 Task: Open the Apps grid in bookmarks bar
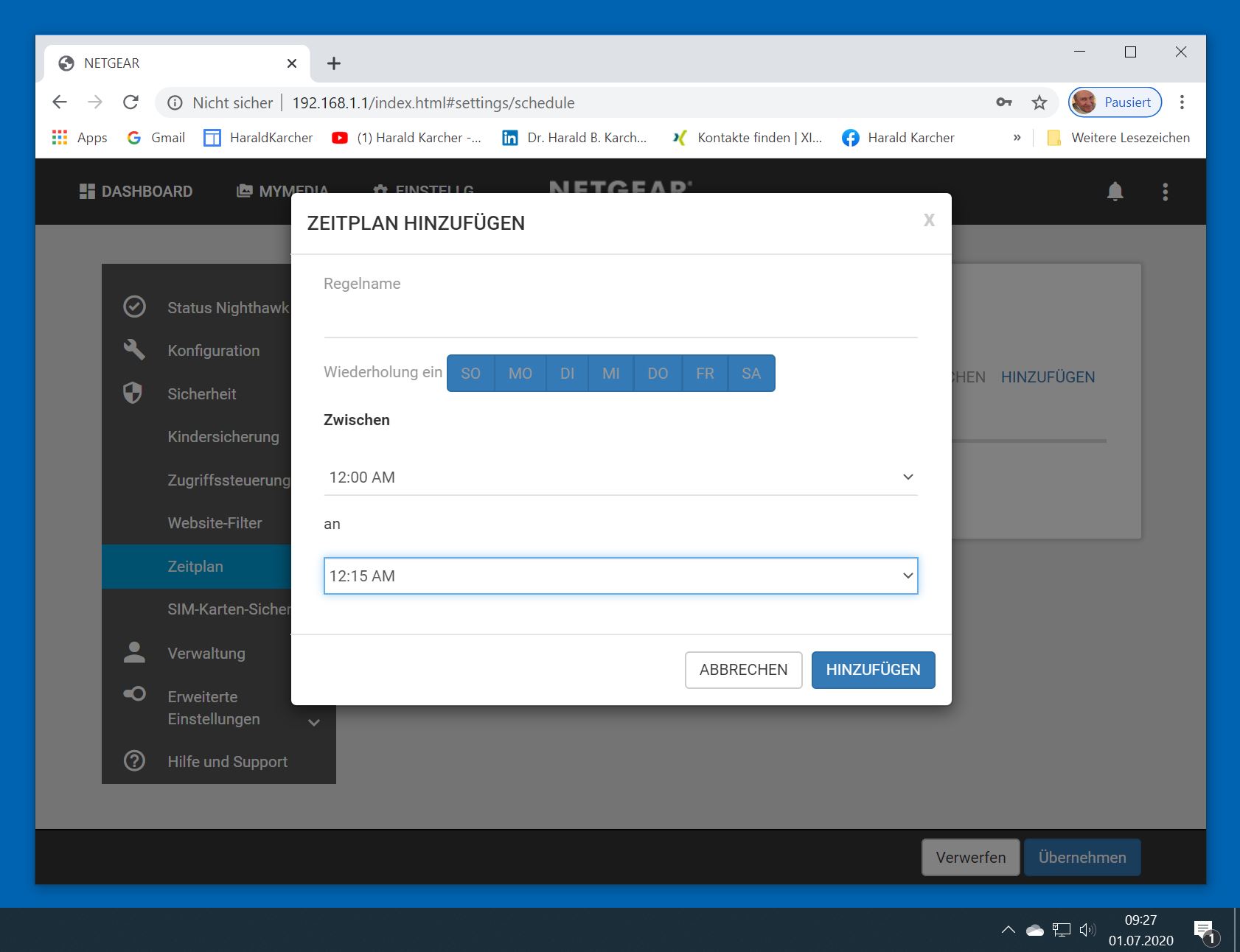click(60, 138)
